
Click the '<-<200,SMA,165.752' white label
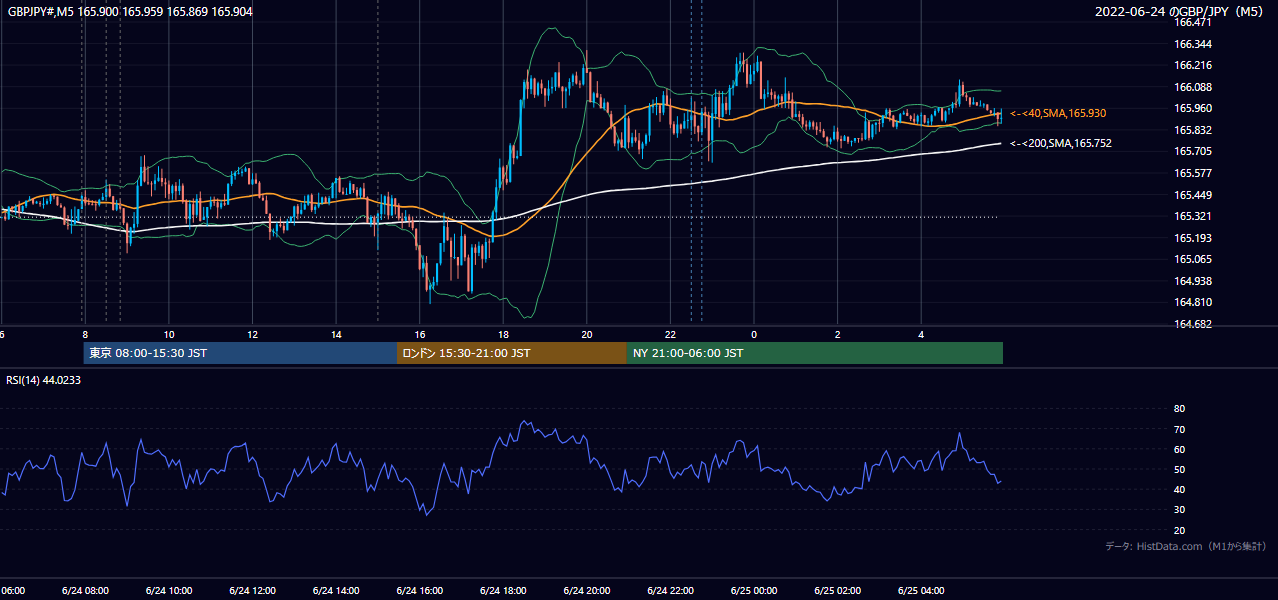(x=1061, y=144)
